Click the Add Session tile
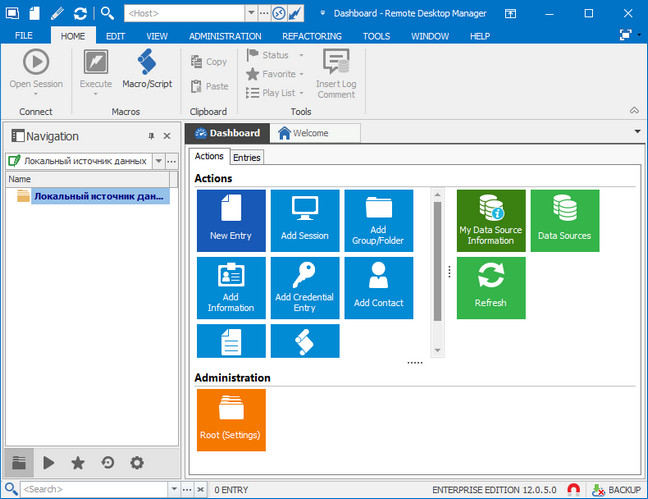 pos(305,220)
